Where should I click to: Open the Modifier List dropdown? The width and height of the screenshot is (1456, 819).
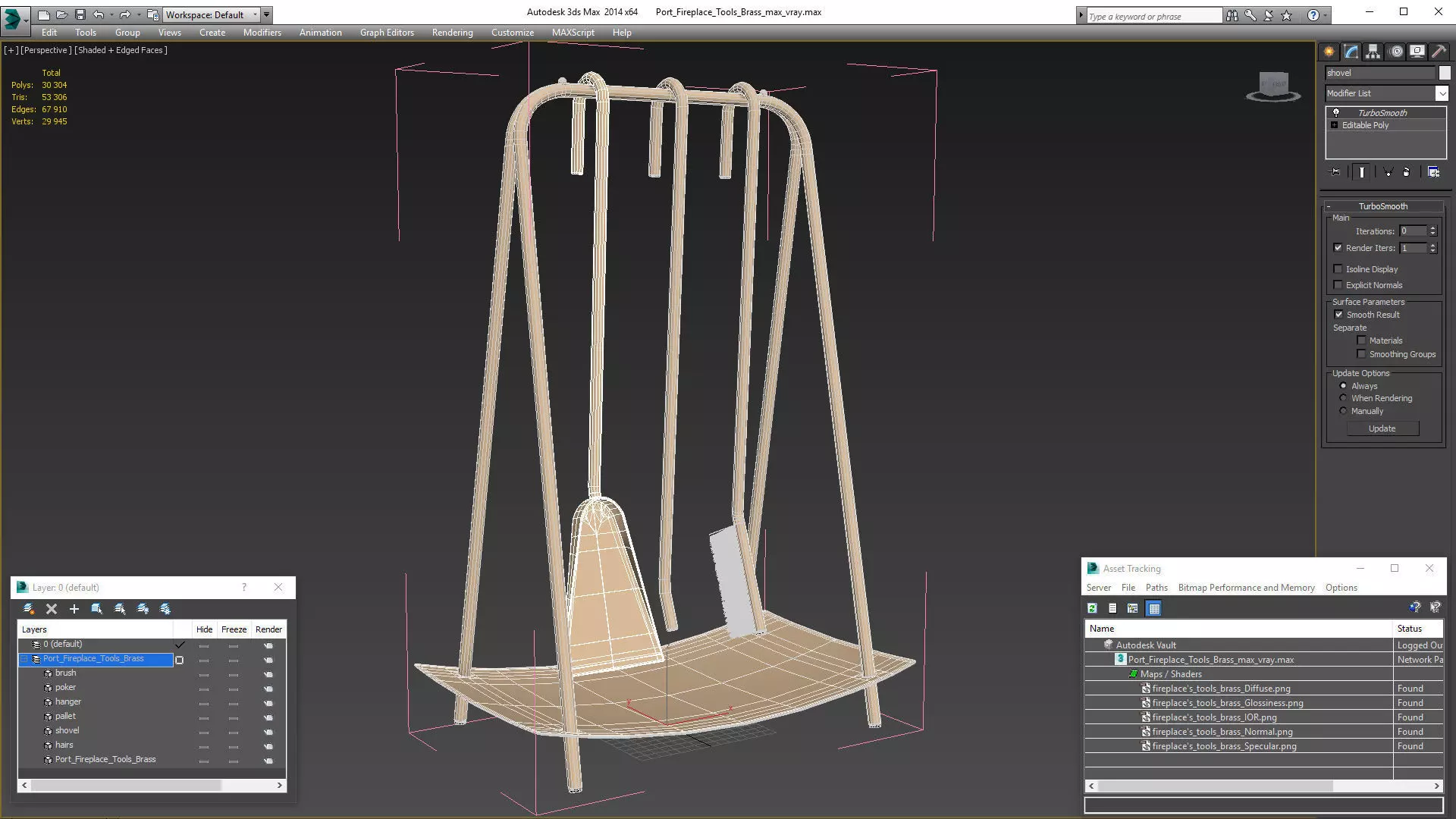[1441, 93]
